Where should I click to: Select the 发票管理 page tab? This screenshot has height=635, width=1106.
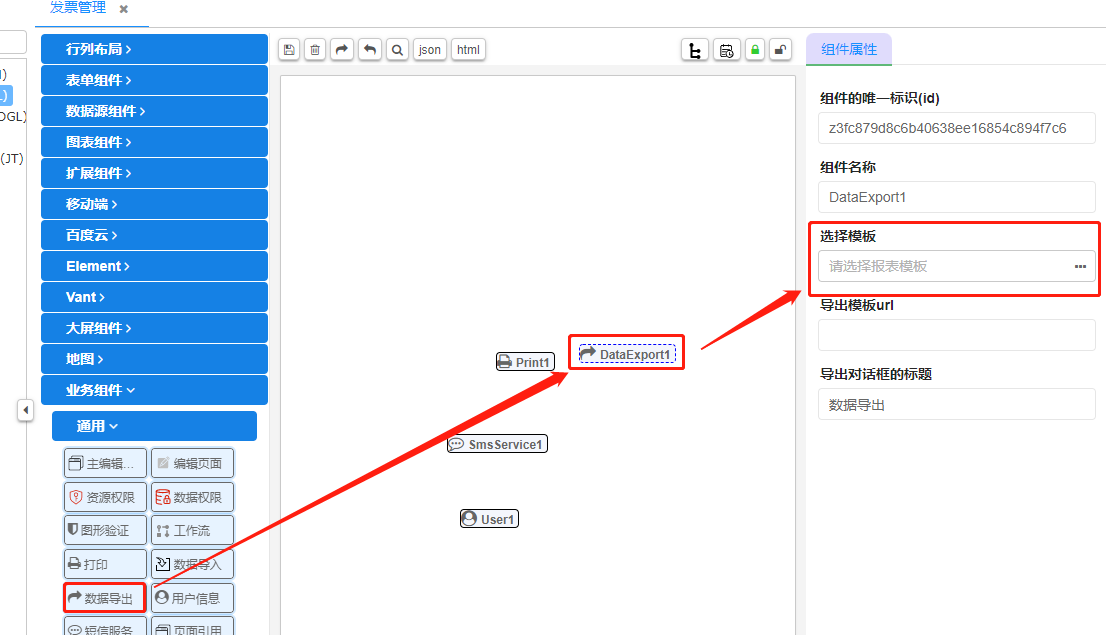point(78,8)
